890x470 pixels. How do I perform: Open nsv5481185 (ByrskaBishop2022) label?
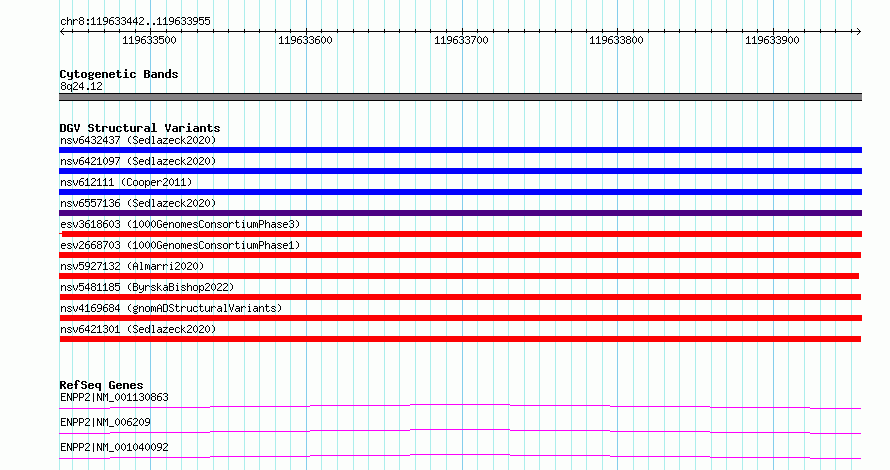[x=147, y=287]
